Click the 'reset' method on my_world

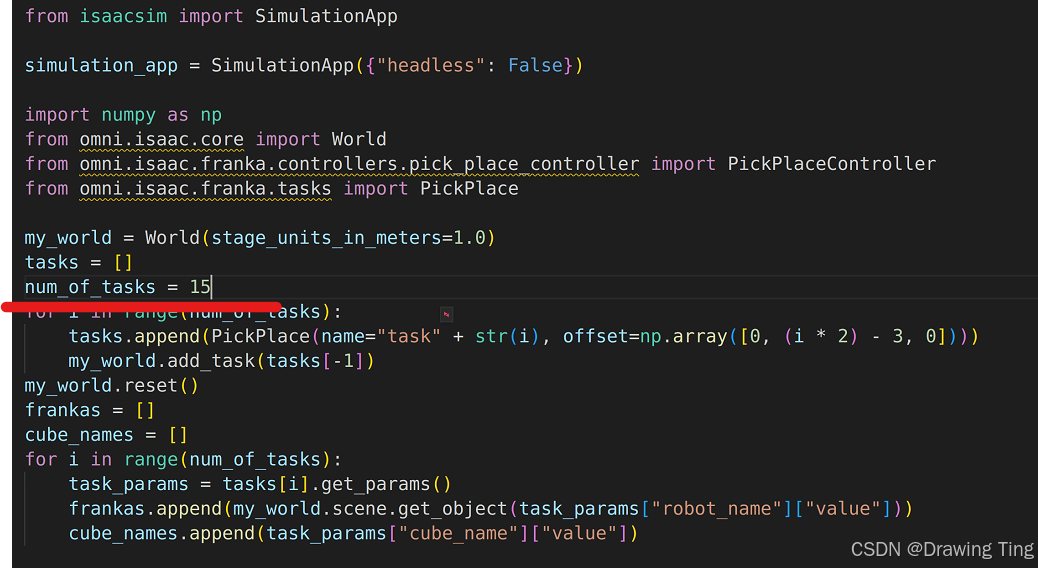[150, 385]
